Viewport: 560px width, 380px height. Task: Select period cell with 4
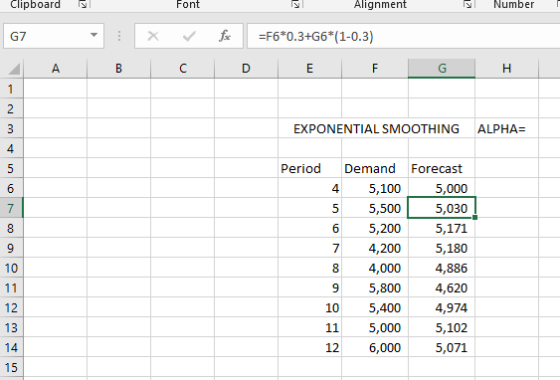coord(310,188)
